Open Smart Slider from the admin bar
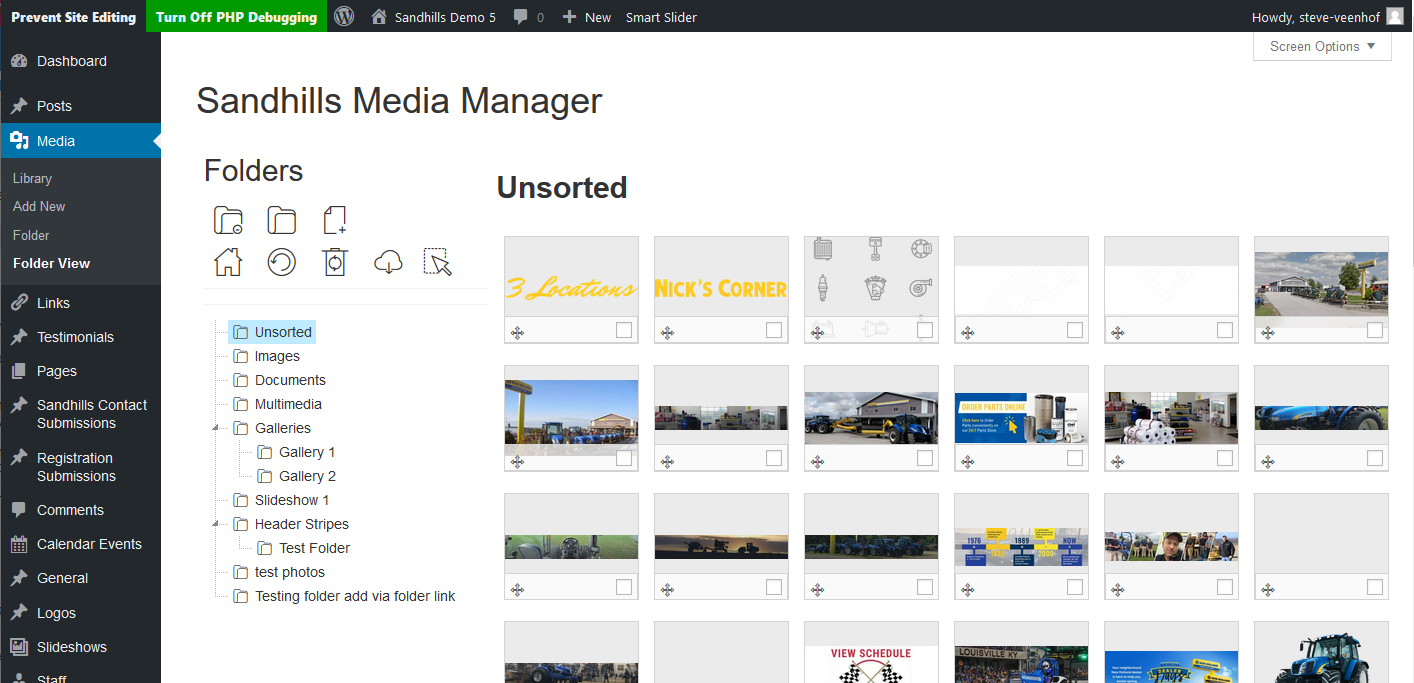The height and width of the screenshot is (683, 1414). (x=661, y=17)
